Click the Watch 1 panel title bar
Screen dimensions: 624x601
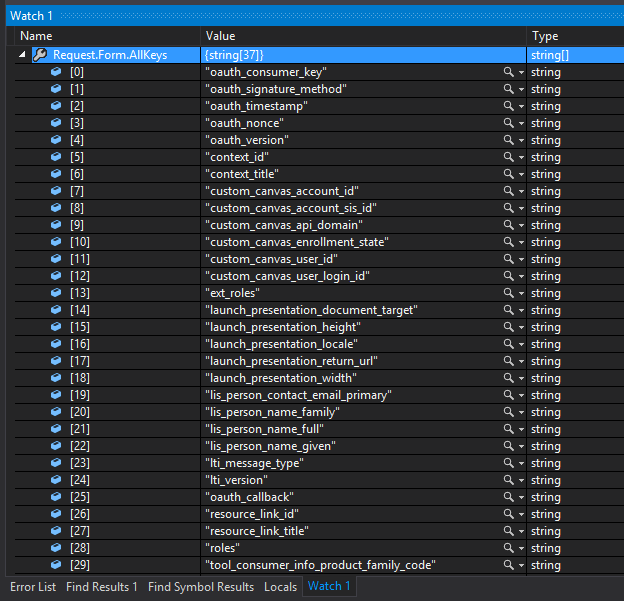pyautogui.click(x=315, y=16)
